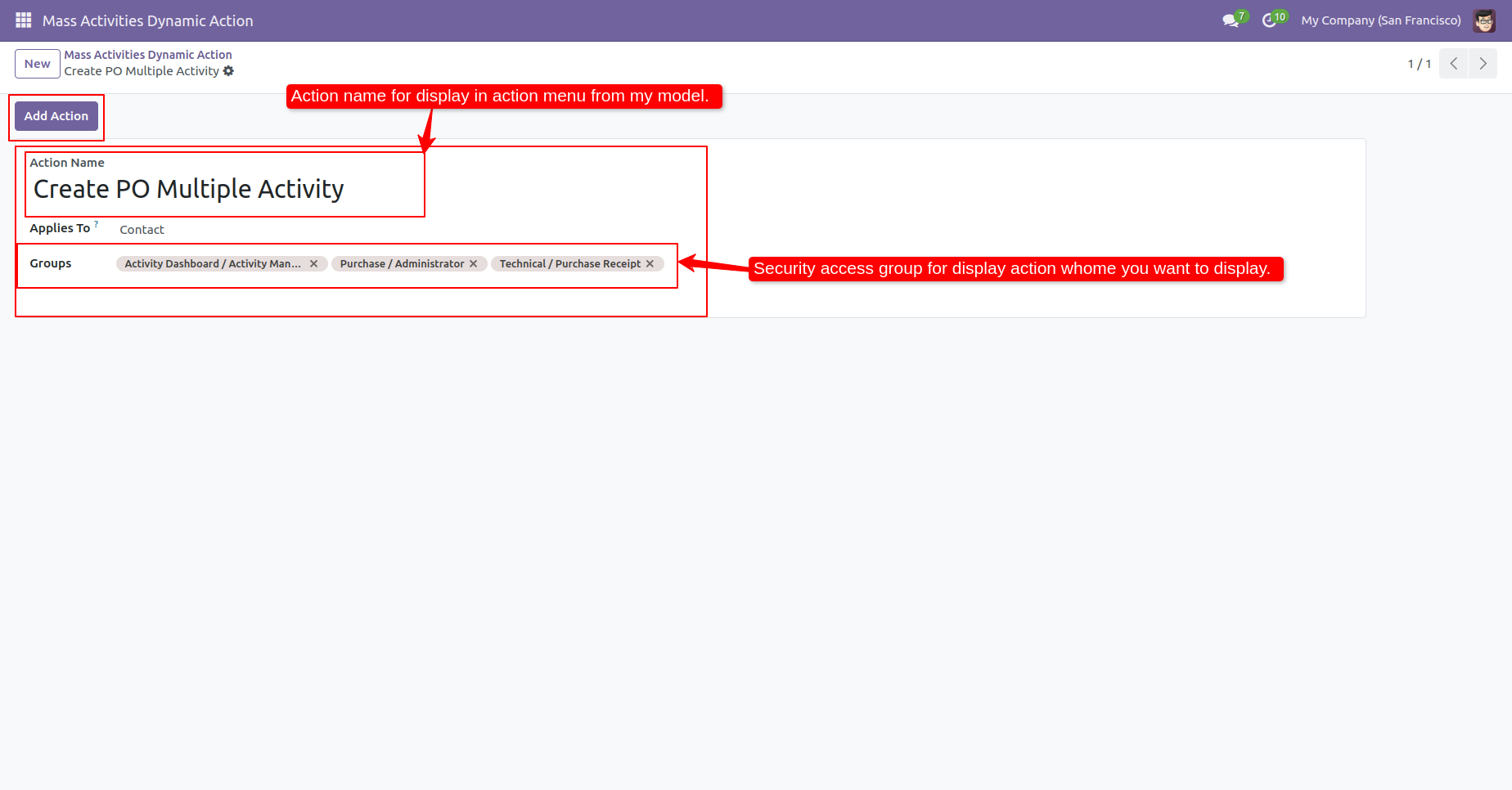
Task: Go to next record arrow
Action: (1483, 64)
